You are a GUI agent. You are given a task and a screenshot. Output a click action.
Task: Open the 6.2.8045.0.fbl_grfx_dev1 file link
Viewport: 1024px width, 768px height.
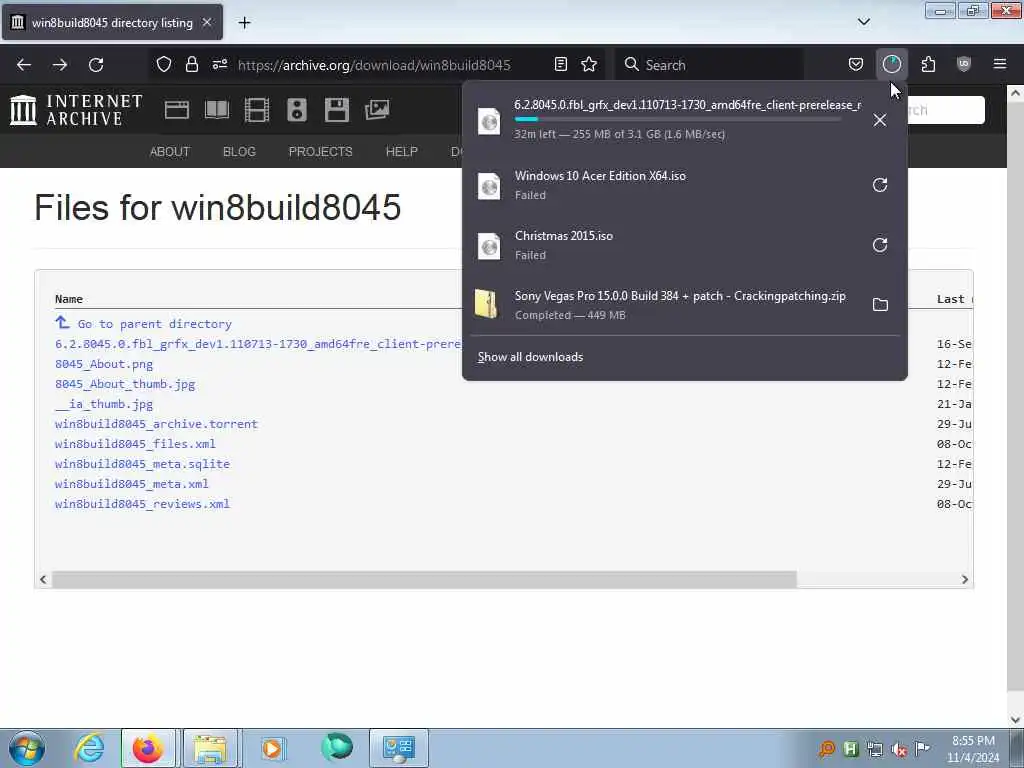(258, 344)
